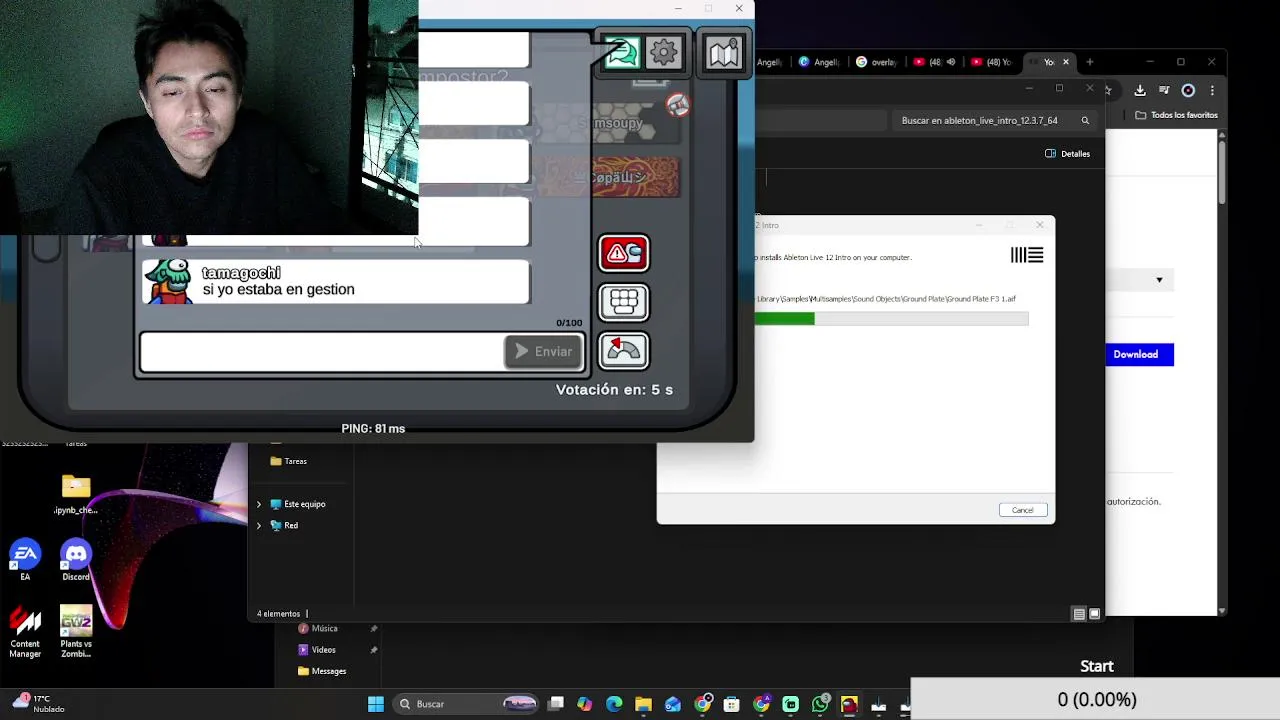
Task: Open Plants vs Zombies desktop shortcut
Action: pos(76,632)
